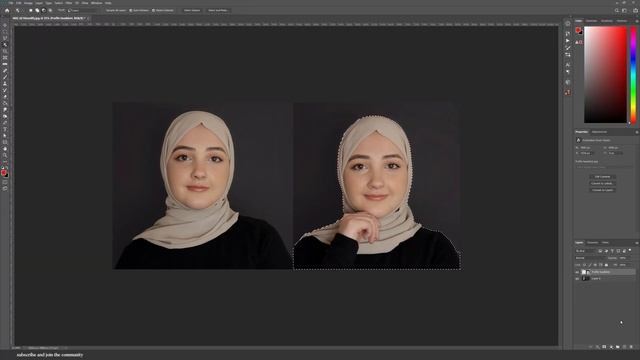Open the Character panel icon
640x360 pixels.
click(x=568, y=64)
